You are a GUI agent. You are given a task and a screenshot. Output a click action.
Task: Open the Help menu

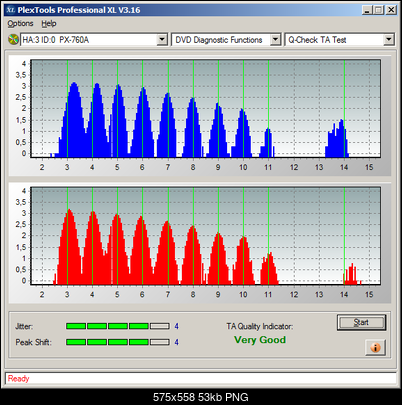(49, 24)
